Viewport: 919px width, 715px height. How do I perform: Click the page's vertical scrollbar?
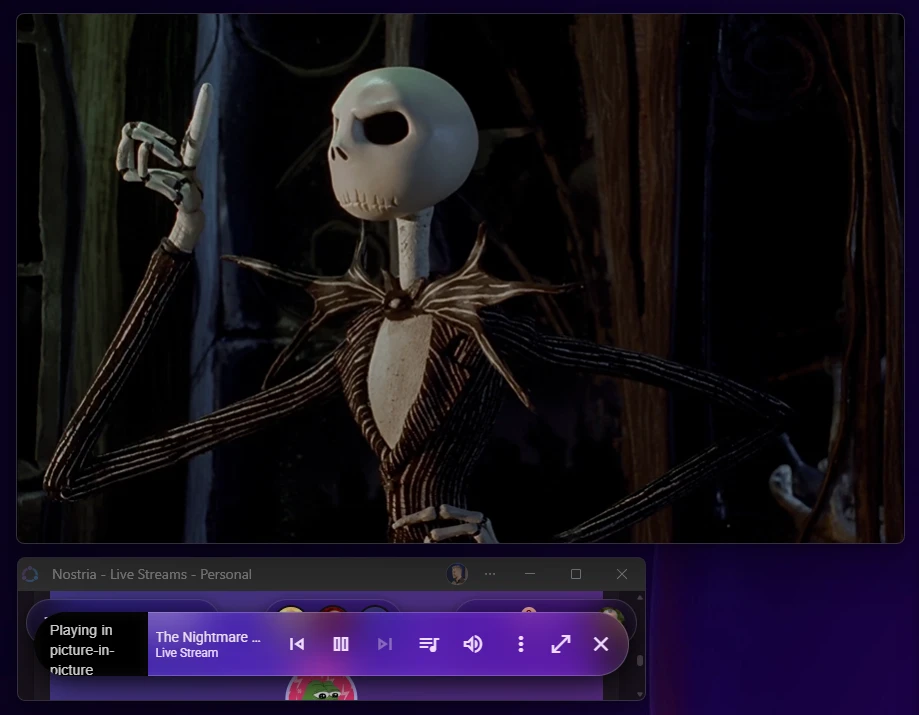[x=640, y=661]
